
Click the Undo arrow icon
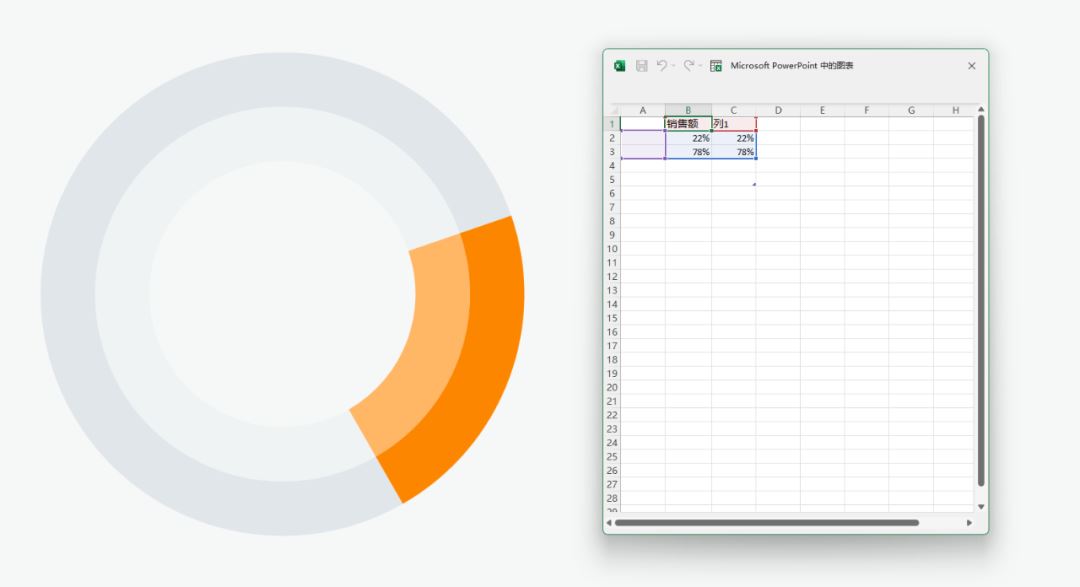click(x=661, y=66)
